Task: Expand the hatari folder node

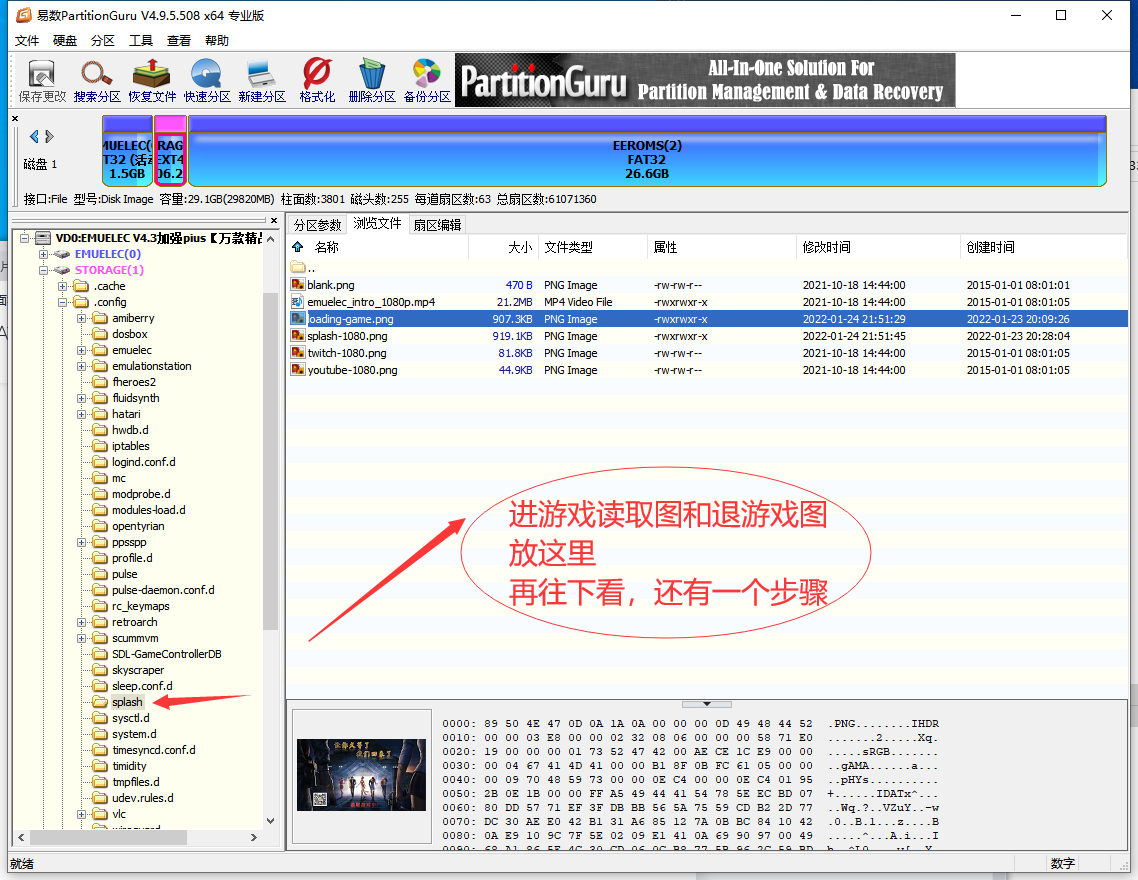Action: click(x=81, y=414)
